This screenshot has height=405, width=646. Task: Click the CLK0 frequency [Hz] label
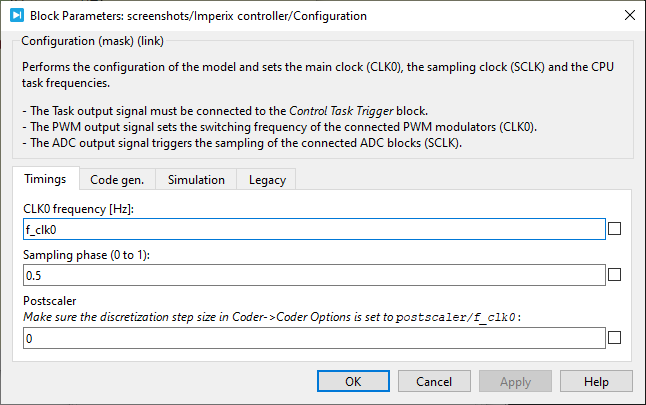(x=79, y=208)
